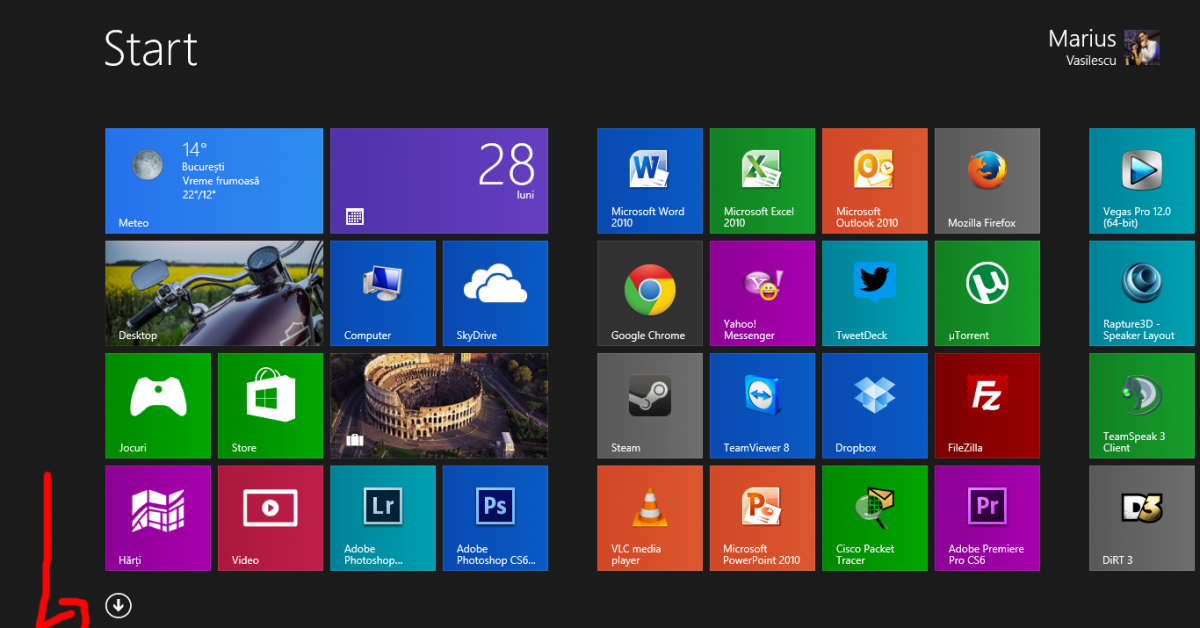
Task: Launch Mozilla Firefox
Action: click(987, 181)
